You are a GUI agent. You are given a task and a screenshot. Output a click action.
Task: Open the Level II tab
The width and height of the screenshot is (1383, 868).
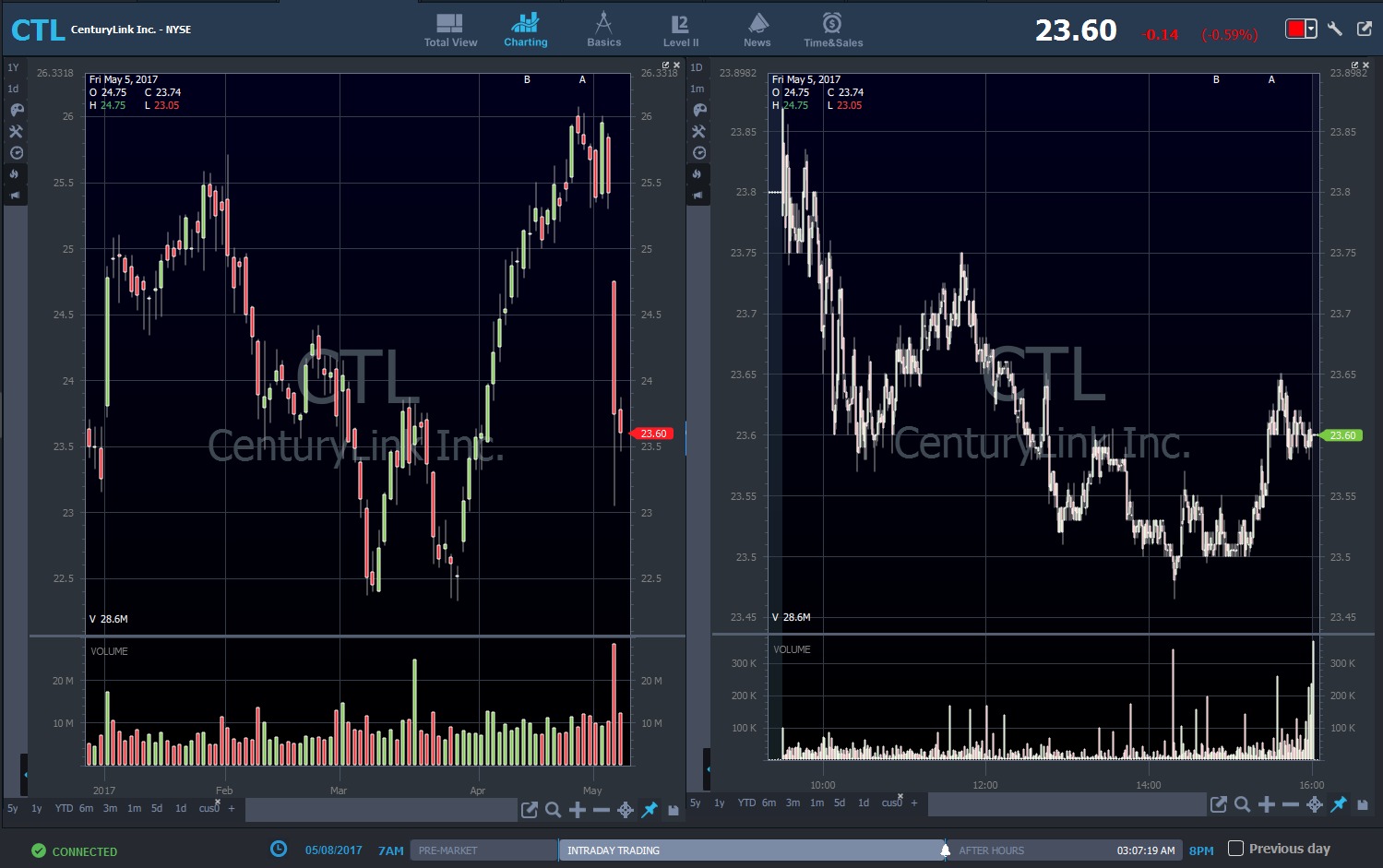pos(681,30)
